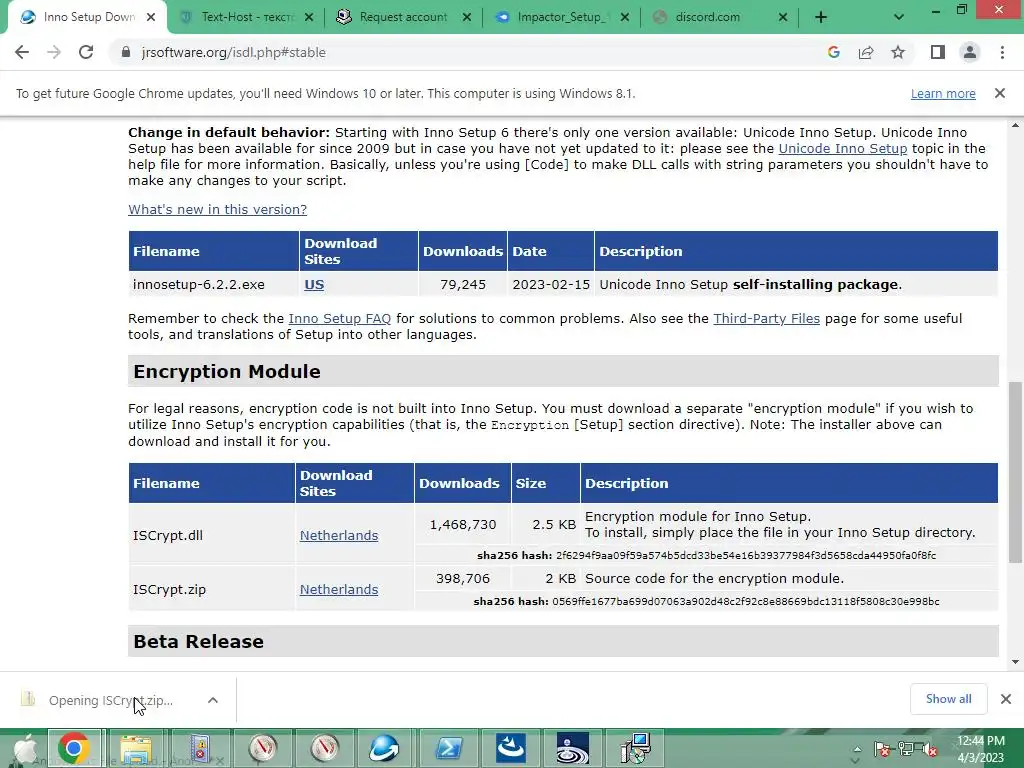
Task: Open the blue globe browser taskbar icon
Action: tap(384, 748)
